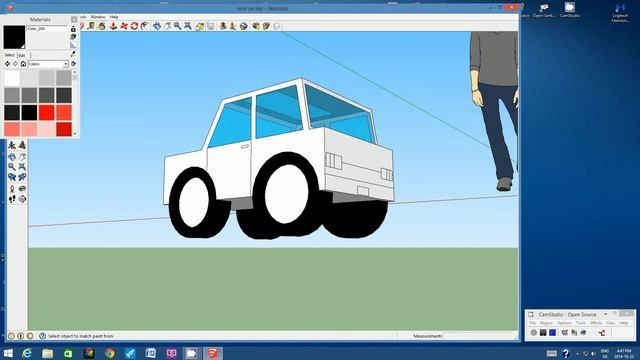Viewport: 640px width, 360px height.
Task: Click the current black material preview
Action: [14, 37]
